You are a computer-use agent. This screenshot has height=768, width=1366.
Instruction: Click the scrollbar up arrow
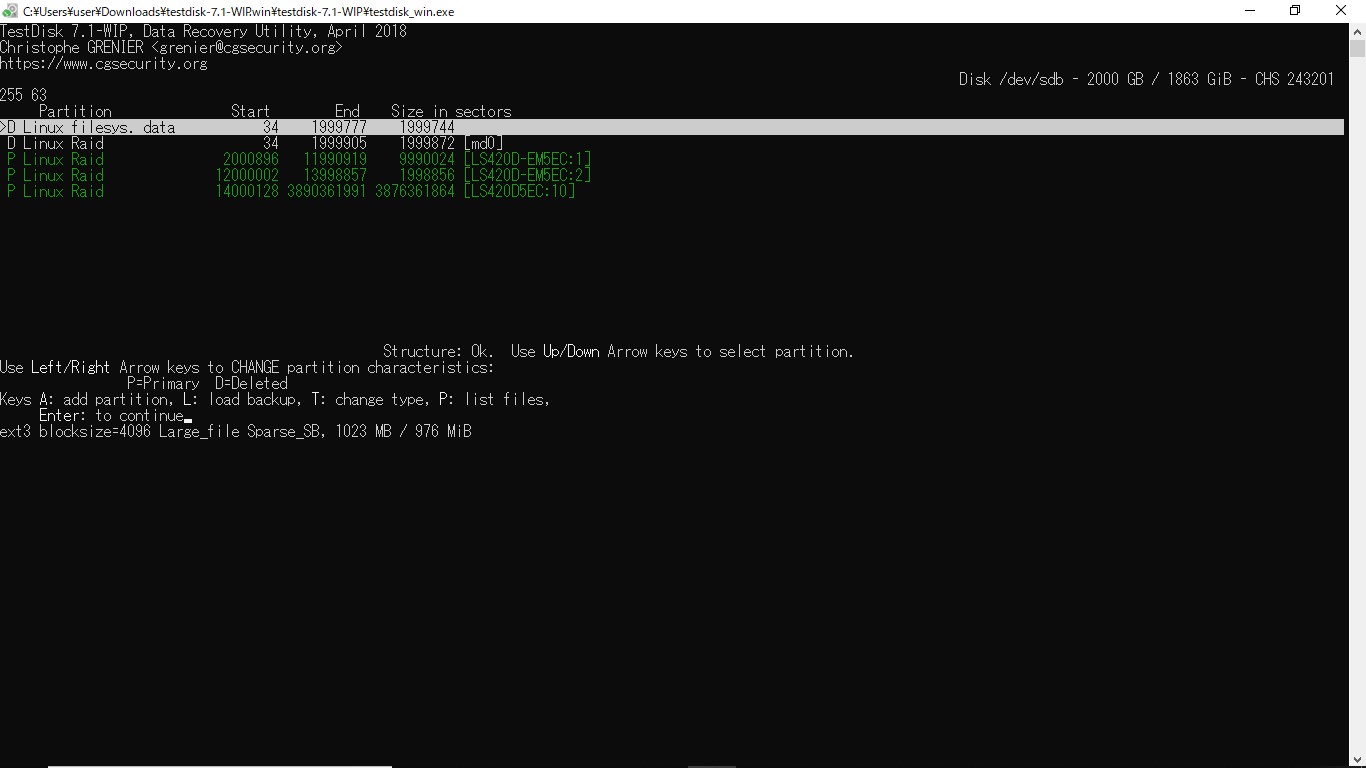click(x=1357, y=31)
